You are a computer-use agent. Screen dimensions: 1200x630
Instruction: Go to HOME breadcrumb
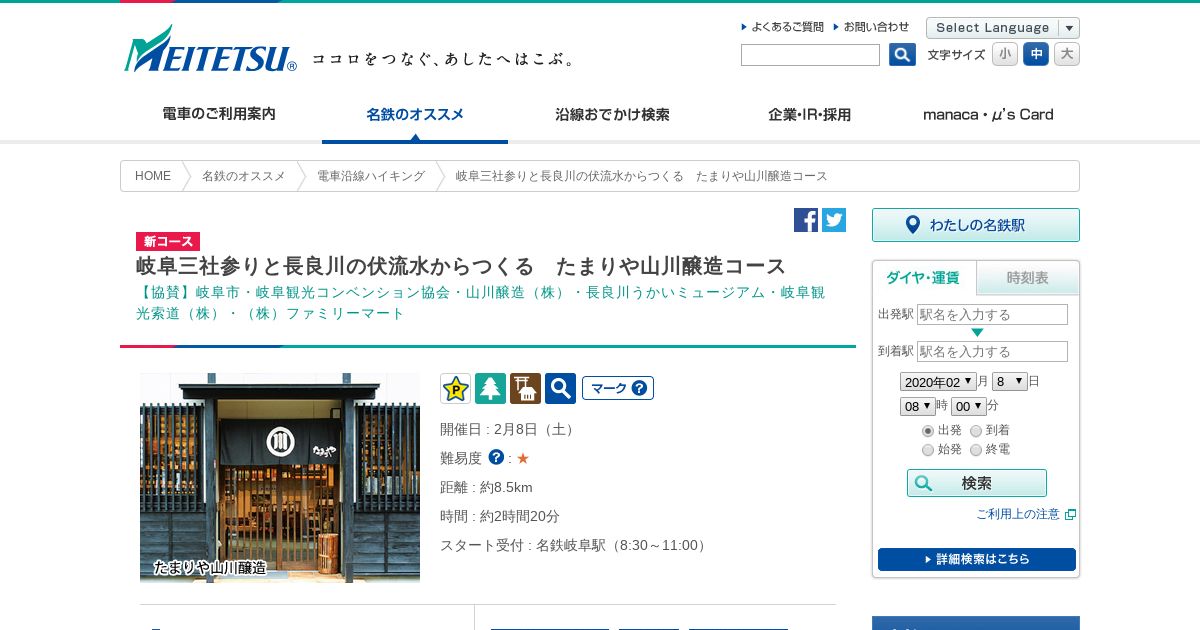click(x=153, y=176)
